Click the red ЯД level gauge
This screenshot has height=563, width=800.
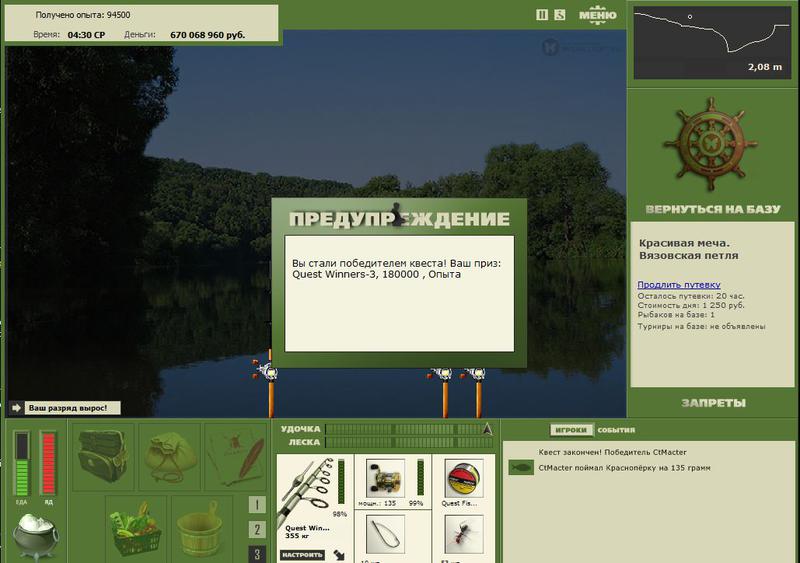pos(48,463)
